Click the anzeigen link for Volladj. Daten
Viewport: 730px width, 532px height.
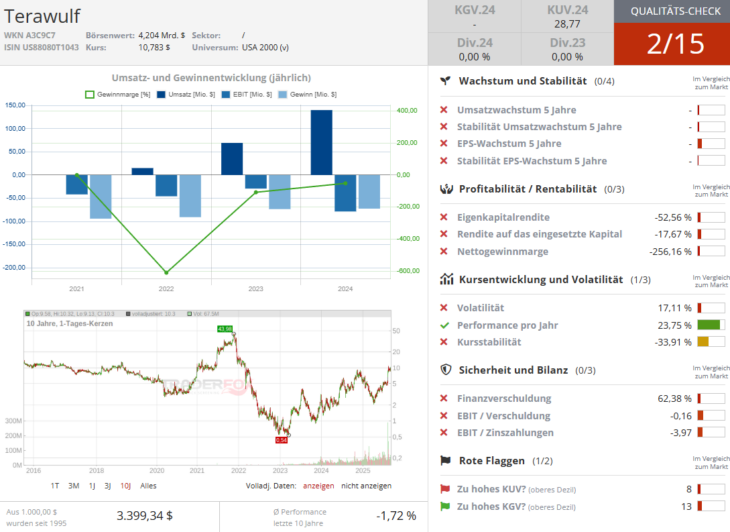click(318, 486)
